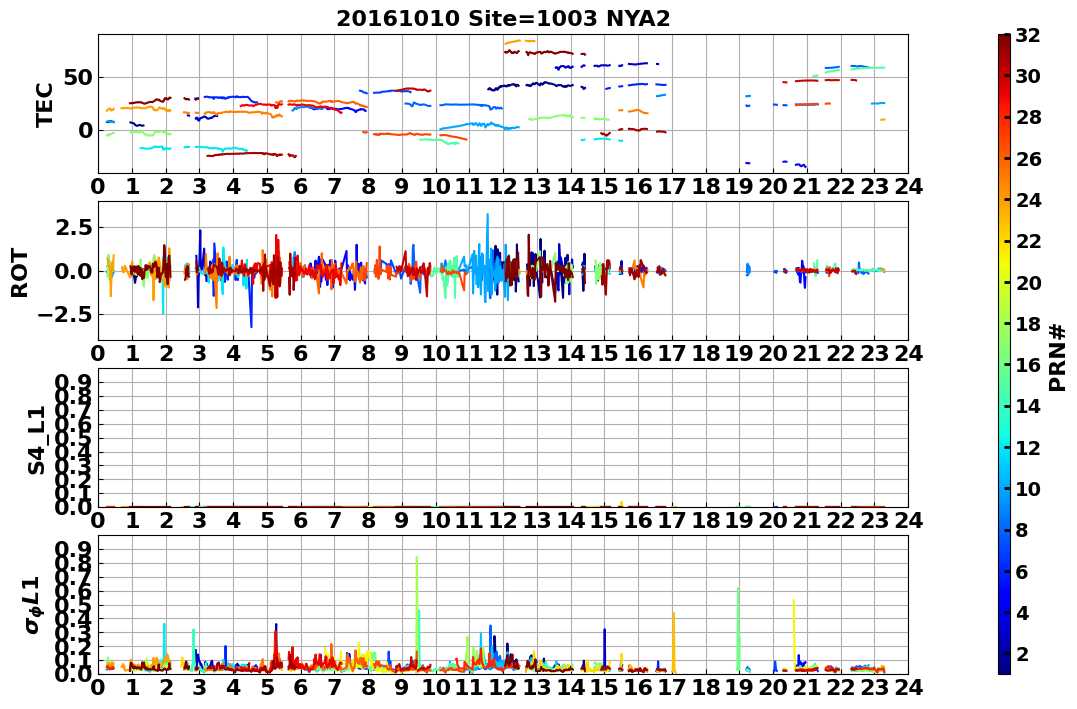Click the dark red top of the PRN colorbar
Screen dimensions: 1077x709
pyautogui.click(x=1004, y=40)
